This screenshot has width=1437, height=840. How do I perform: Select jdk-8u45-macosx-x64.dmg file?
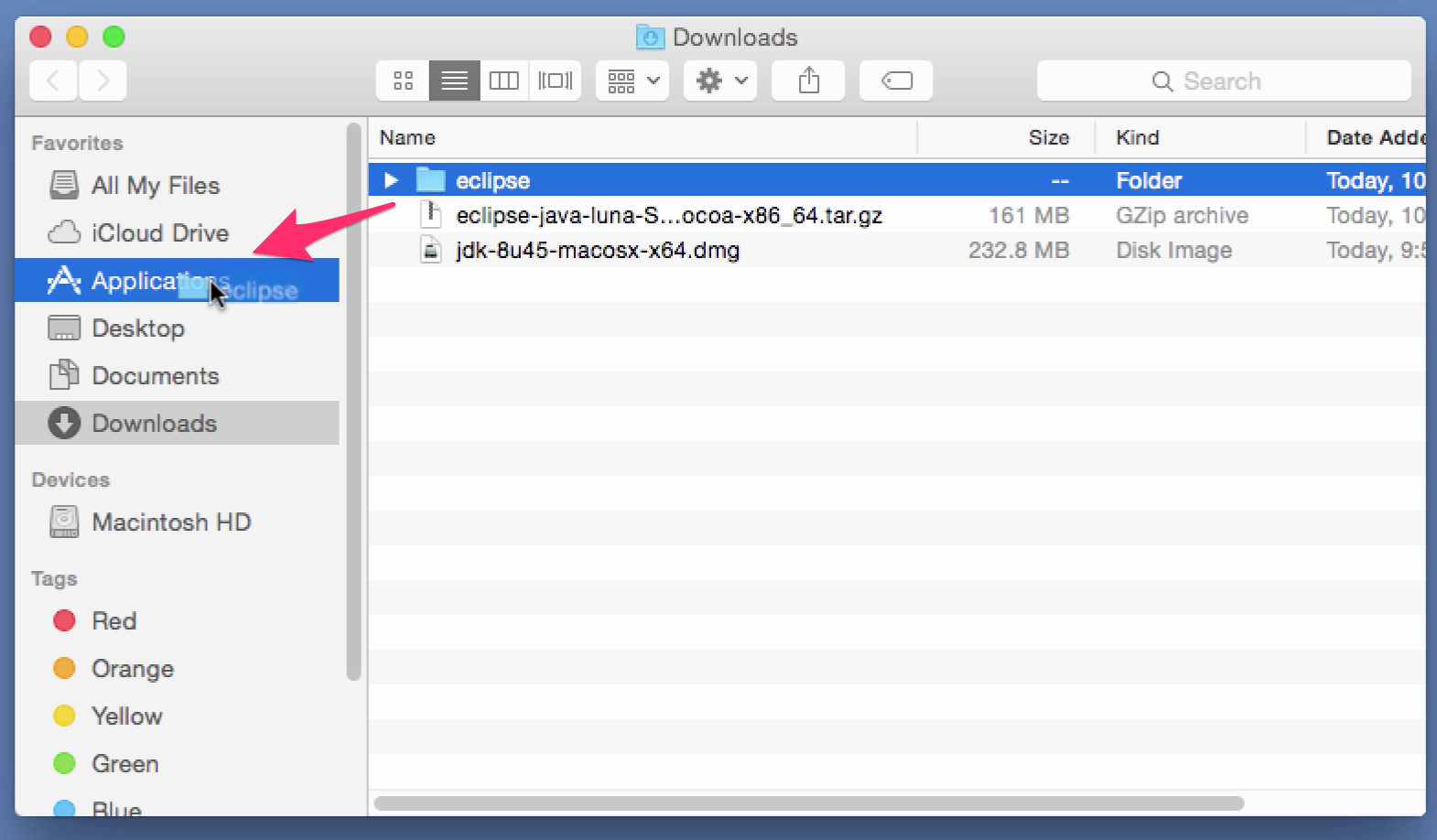pos(598,250)
